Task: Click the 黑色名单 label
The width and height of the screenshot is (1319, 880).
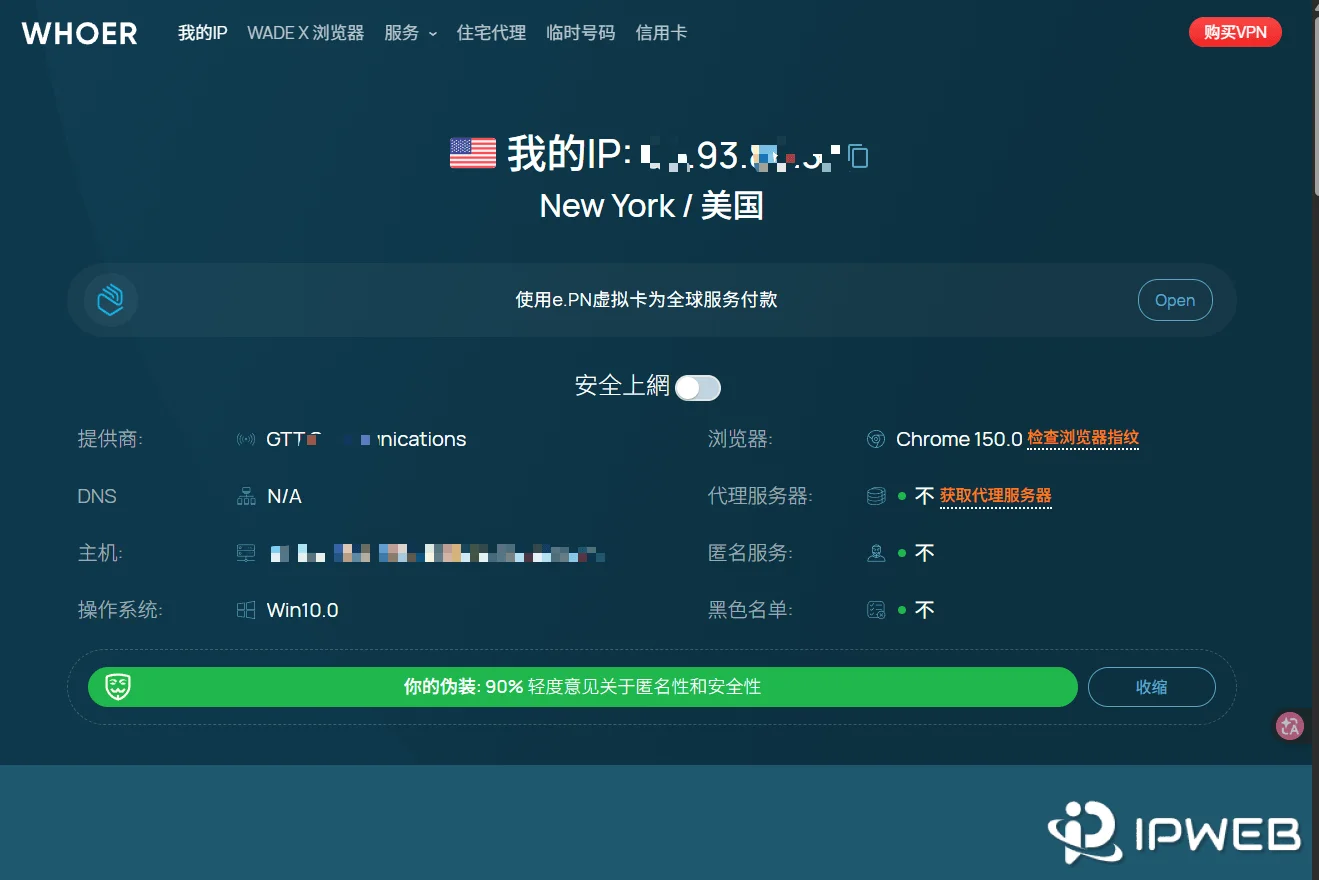Action: pos(750,610)
